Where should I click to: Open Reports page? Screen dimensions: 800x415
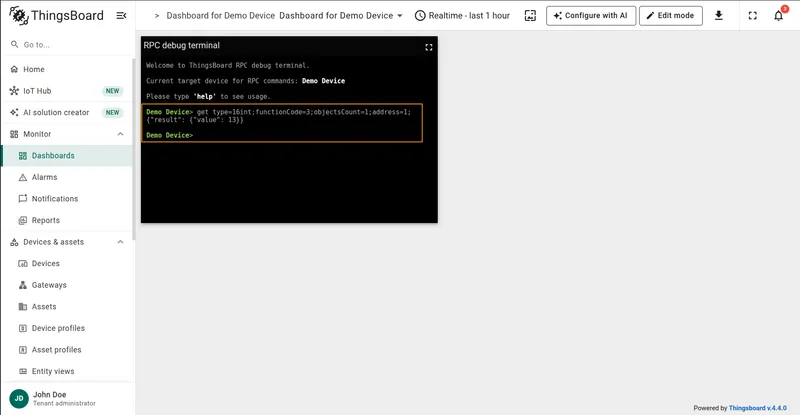pos(67,221)
